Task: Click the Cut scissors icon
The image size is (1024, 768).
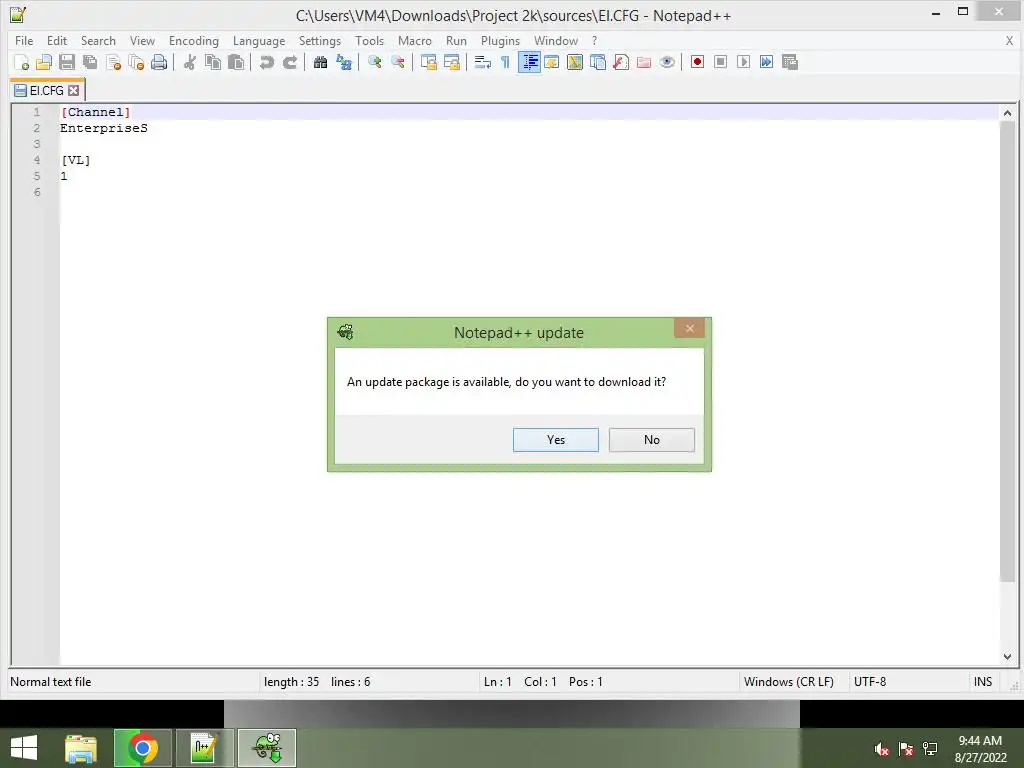Action: click(189, 62)
